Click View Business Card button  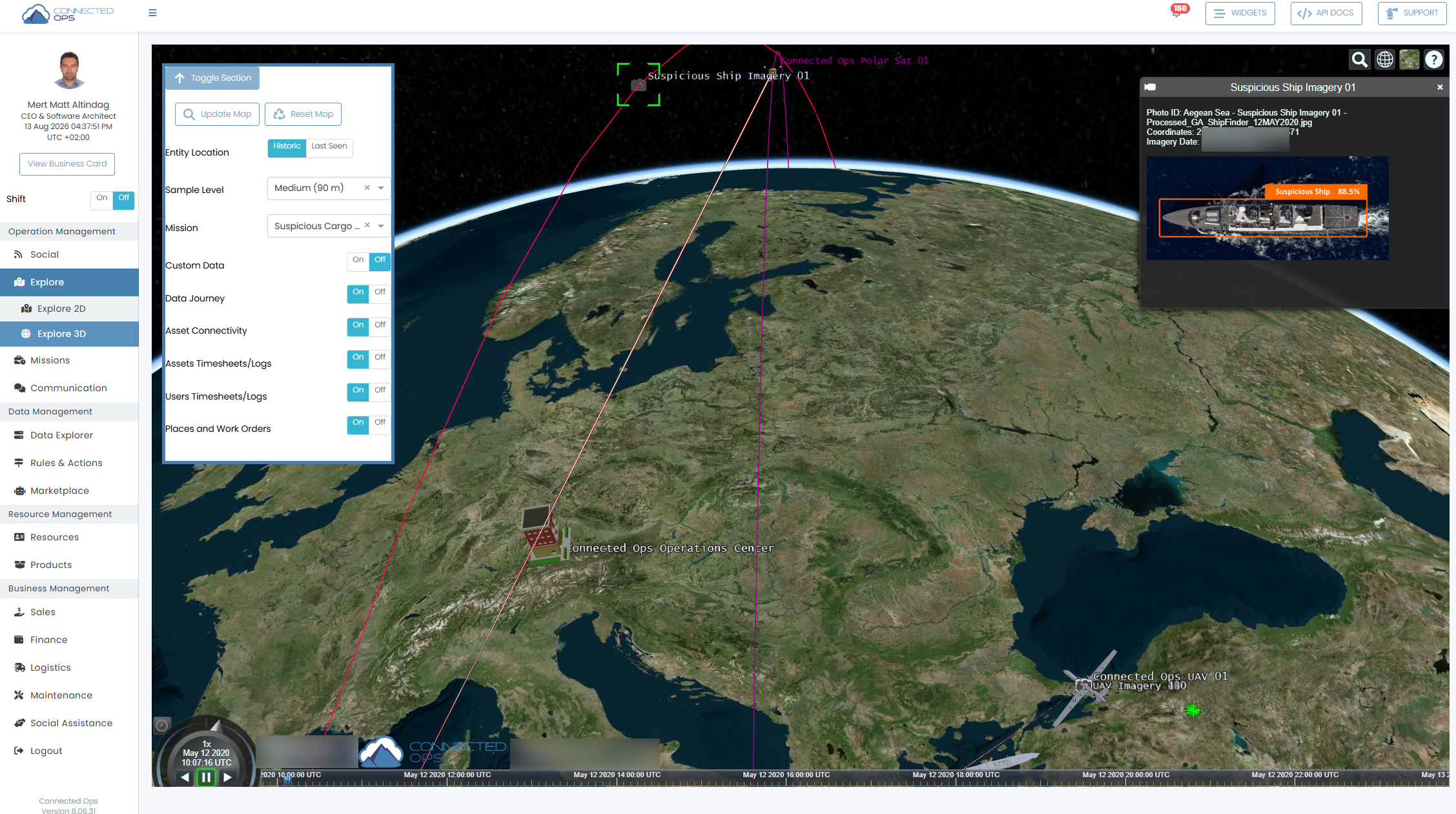[x=67, y=164]
